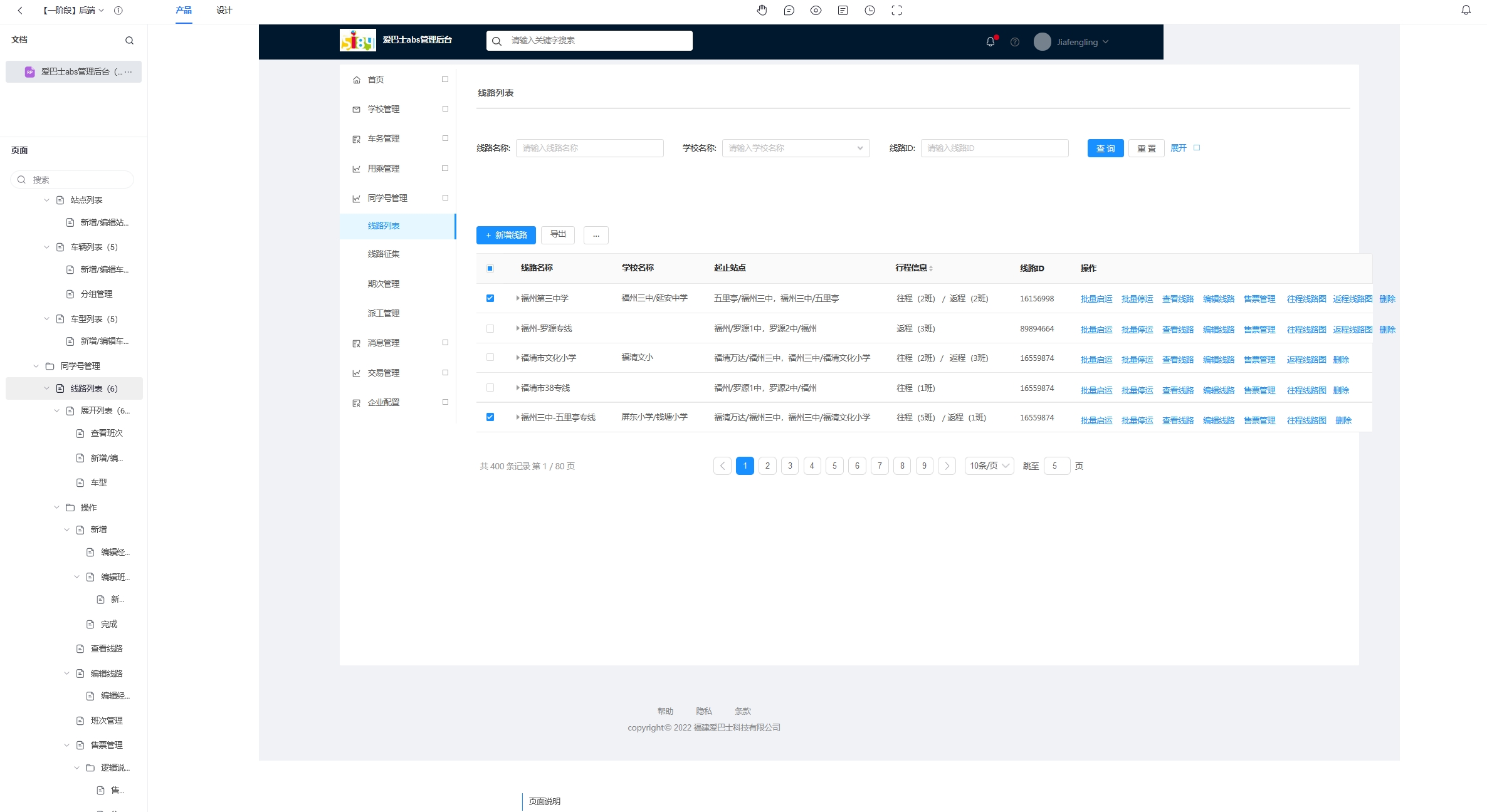Open 线路征集 in side menu
Viewport: 1487px width, 812px height.
point(384,254)
